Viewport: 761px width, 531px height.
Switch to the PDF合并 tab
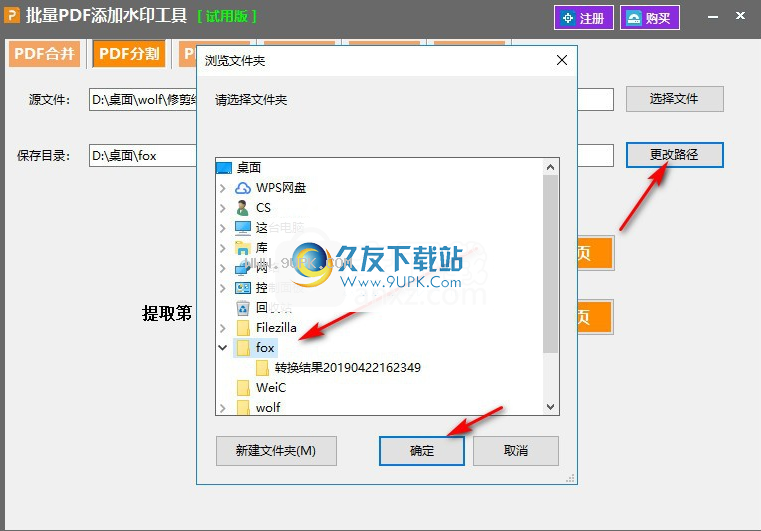coord(44,53)
